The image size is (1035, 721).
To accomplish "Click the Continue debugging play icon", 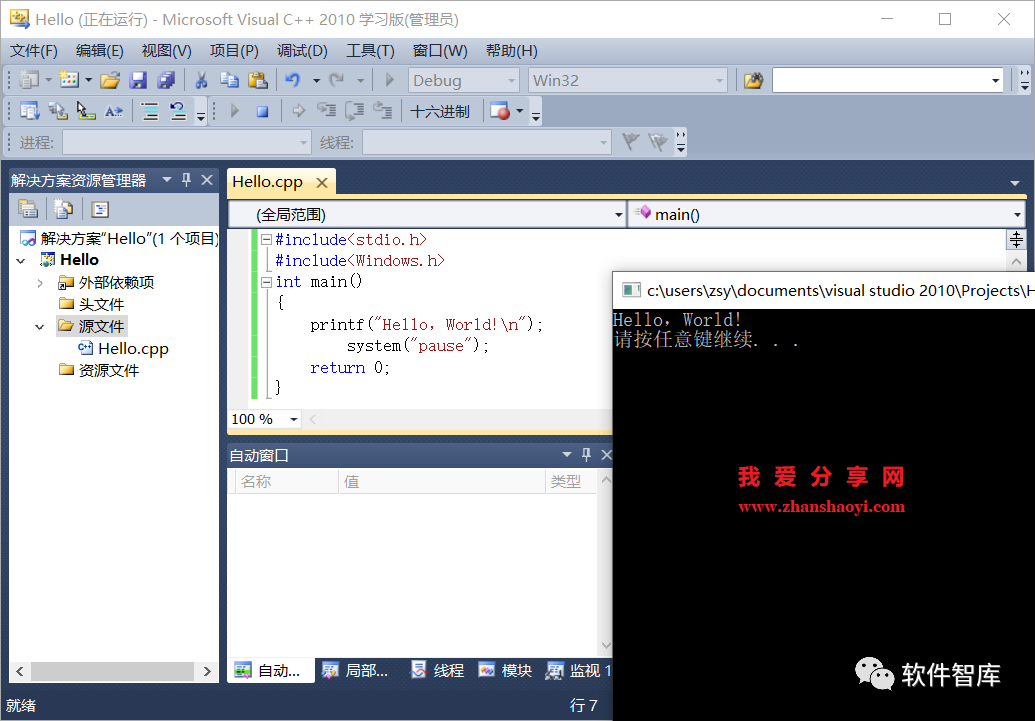I will [234, 111].
